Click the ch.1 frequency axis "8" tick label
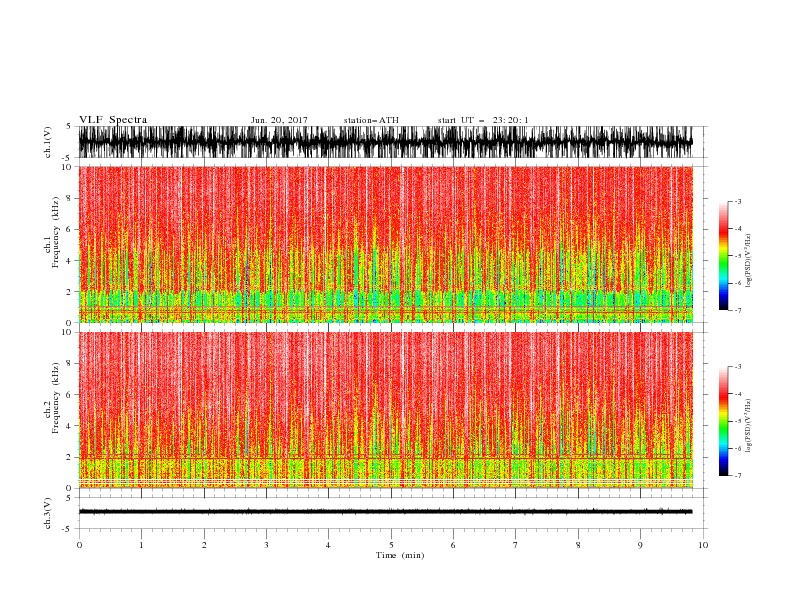This screenshot has width=792, height=612. [69, 198]
